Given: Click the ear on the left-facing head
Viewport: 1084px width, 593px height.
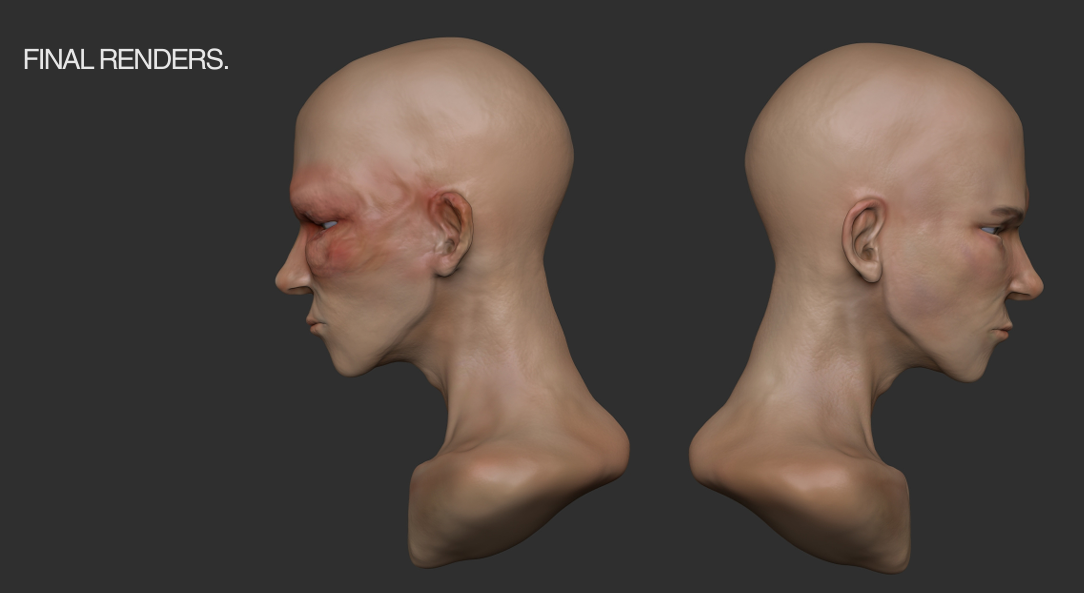Looking at the screenshot, I should click(x=451, y=232).
